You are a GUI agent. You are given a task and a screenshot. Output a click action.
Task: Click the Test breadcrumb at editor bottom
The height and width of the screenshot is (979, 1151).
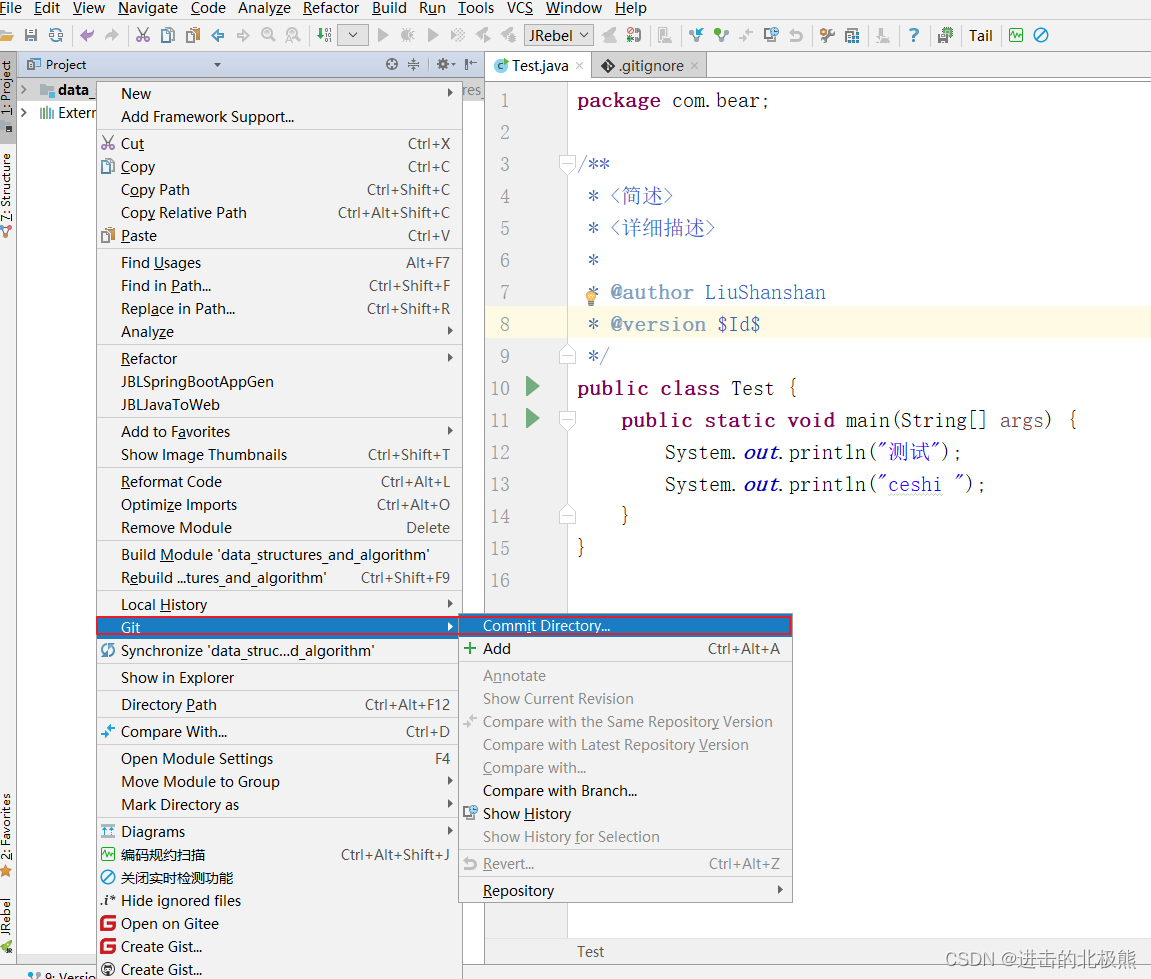click(x=590, y=951)
